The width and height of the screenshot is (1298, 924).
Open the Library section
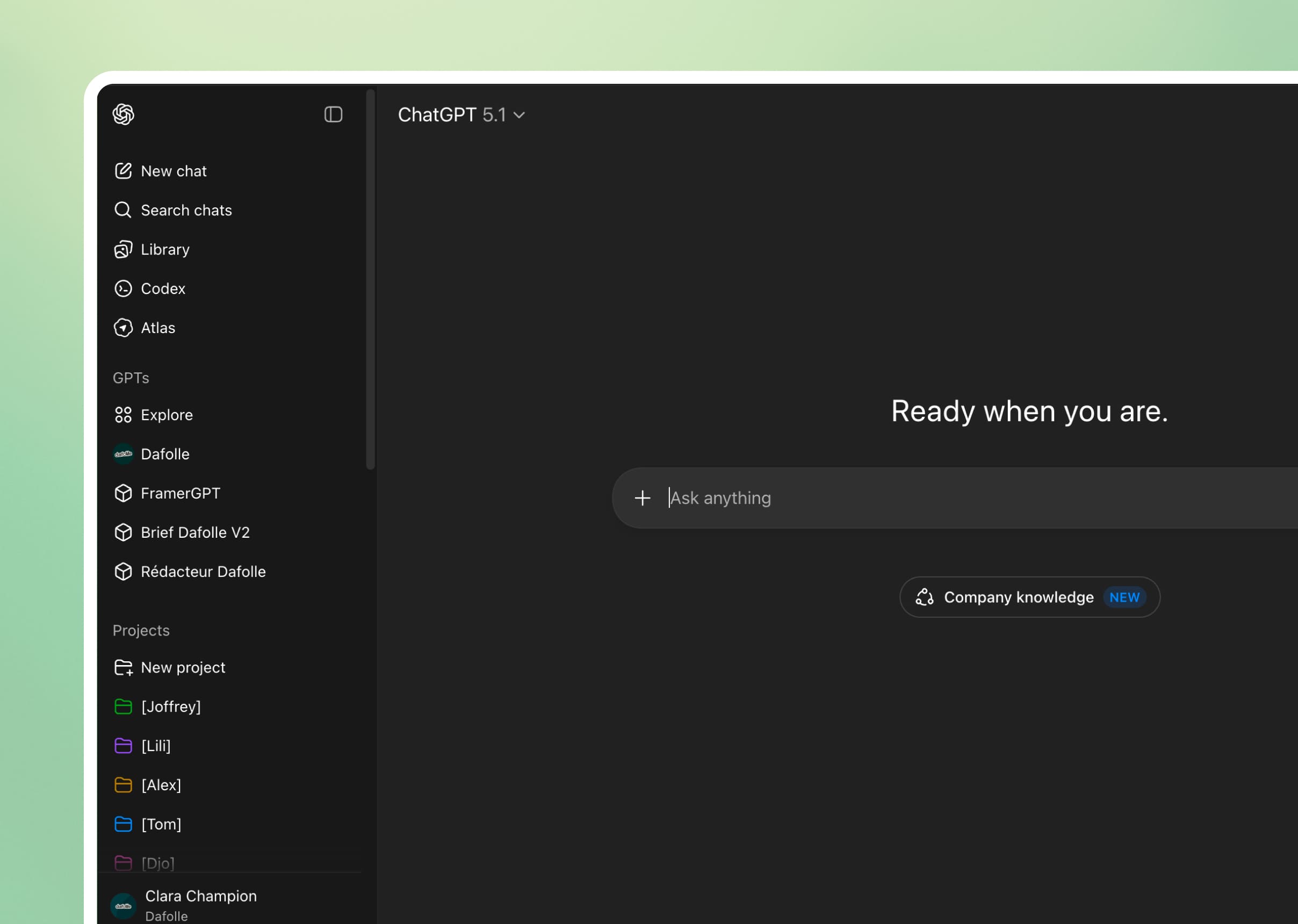tap(164, 250)
